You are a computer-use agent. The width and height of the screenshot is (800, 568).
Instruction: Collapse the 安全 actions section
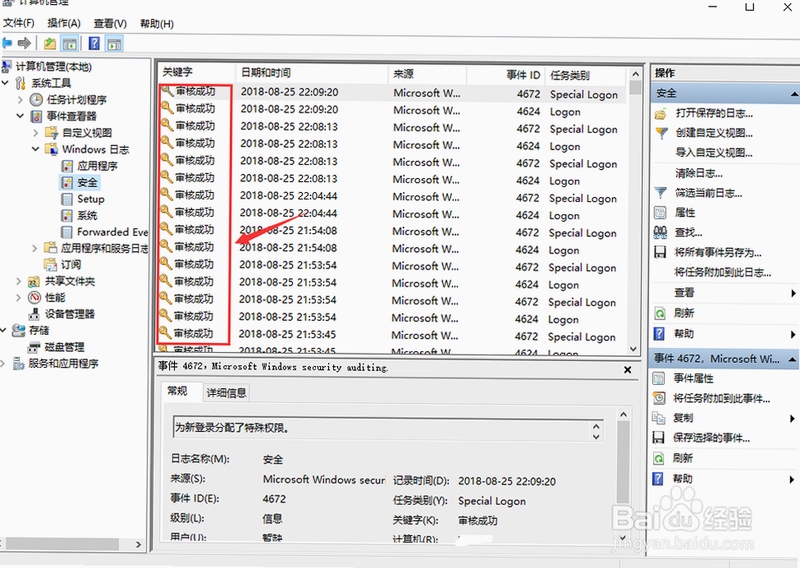pyautogui.click(x=794, y=93)
